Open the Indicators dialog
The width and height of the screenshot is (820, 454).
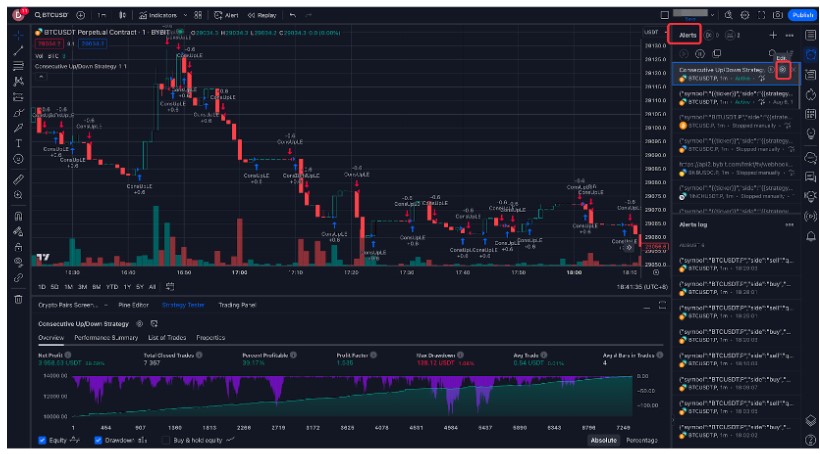click(x=158, y=15)
